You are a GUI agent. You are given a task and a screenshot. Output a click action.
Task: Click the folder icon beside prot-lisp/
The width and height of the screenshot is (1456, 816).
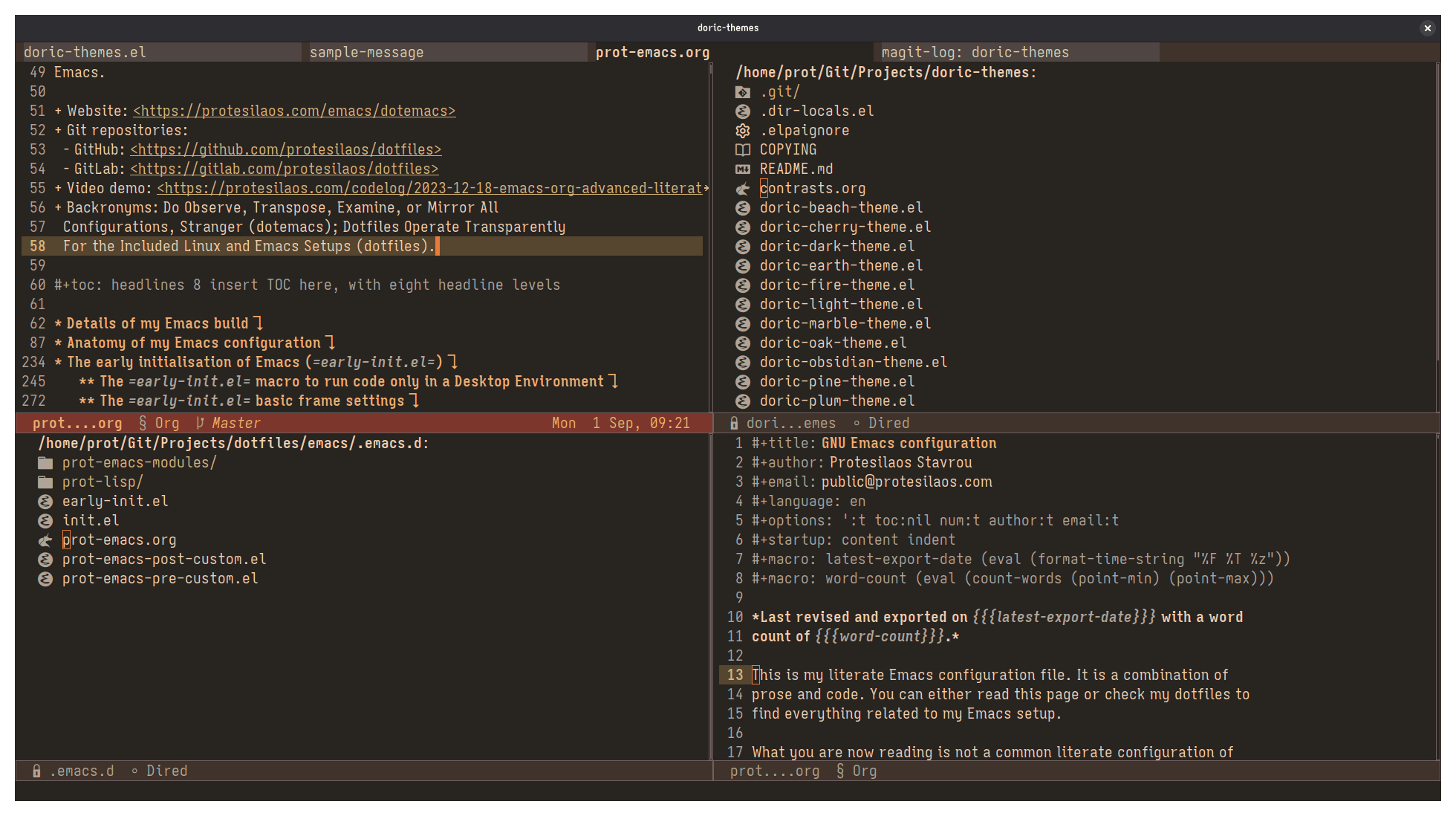pyautogui.click(x=45, y=482)
